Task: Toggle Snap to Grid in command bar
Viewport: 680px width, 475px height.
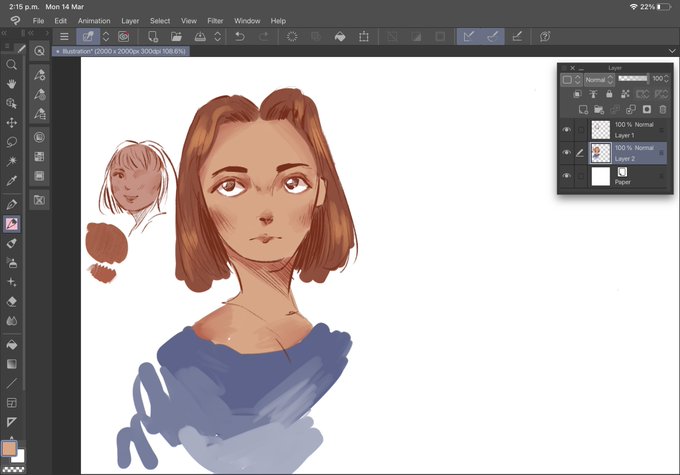Action: point(517,37)
